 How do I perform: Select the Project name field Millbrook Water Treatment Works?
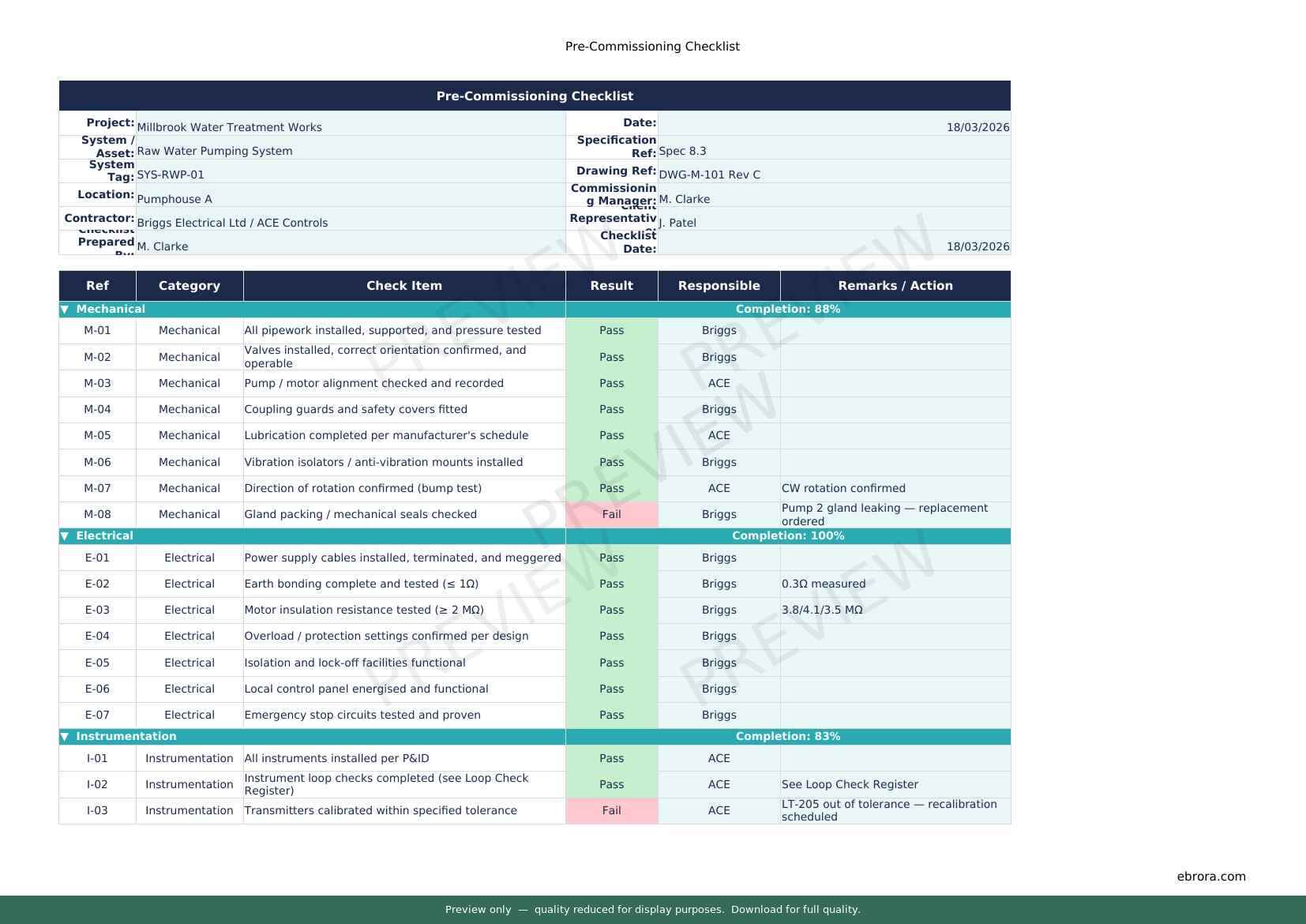[x=229, y=127]
